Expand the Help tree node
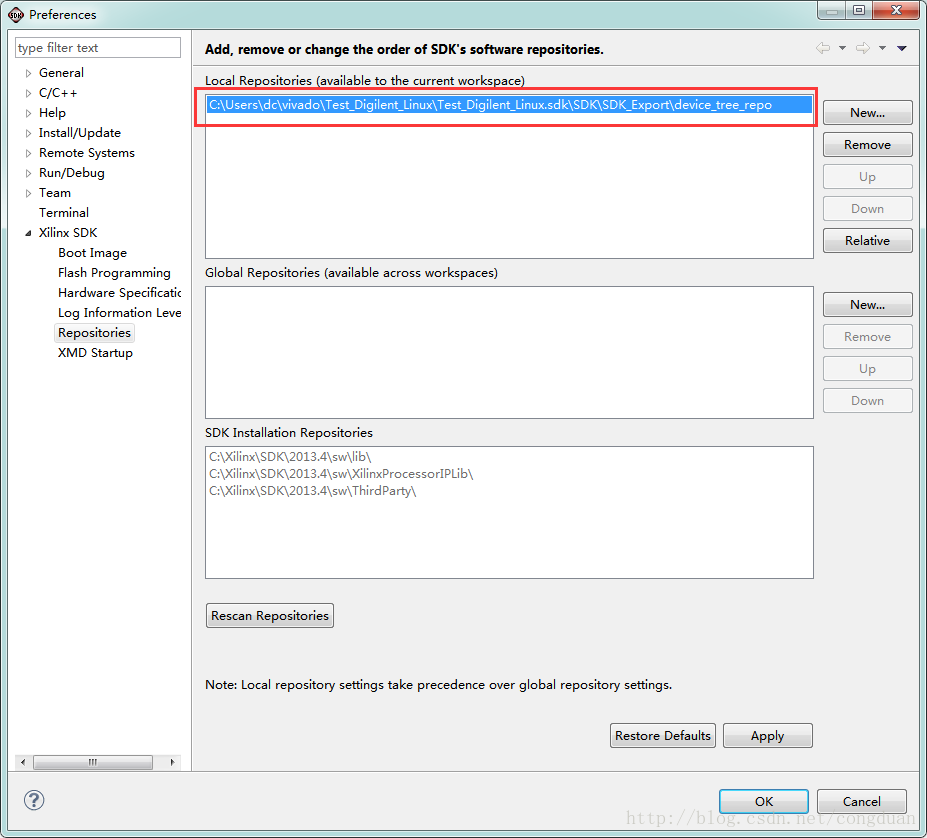 (x=28, y=113)
